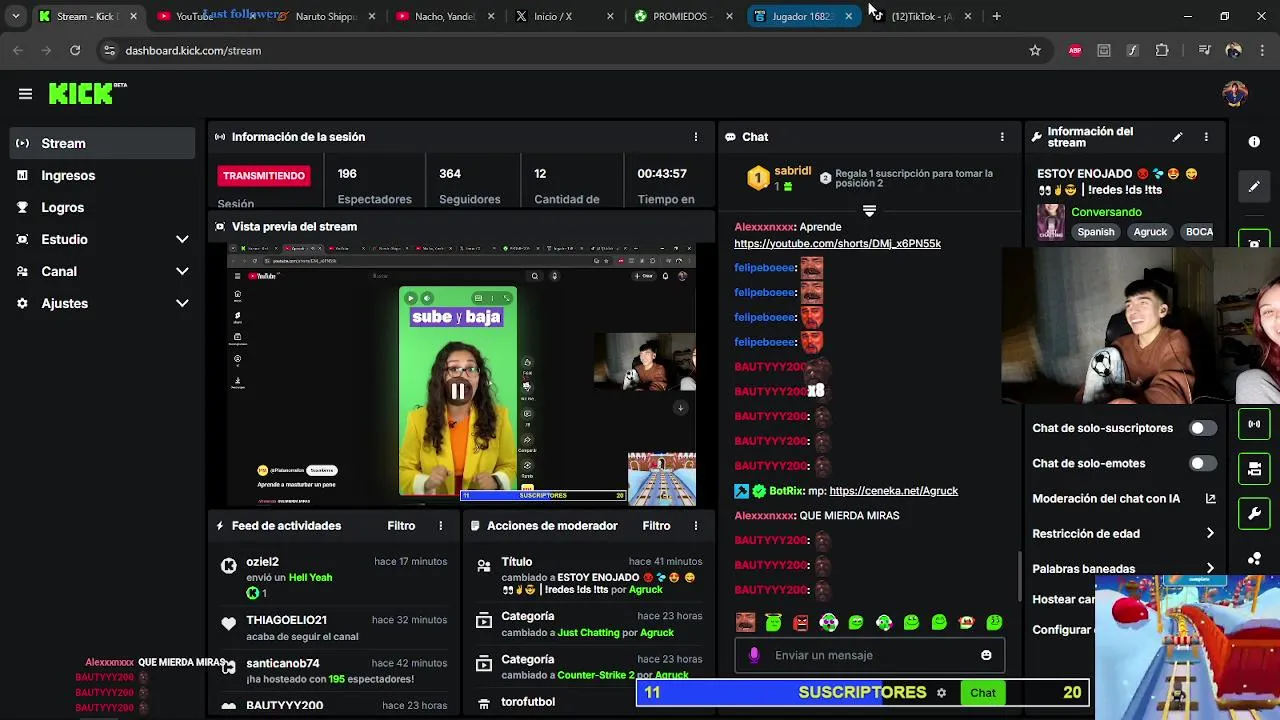
Task: Open the hamburger menu next to Kick logo
Action: (x=25, y=94)
